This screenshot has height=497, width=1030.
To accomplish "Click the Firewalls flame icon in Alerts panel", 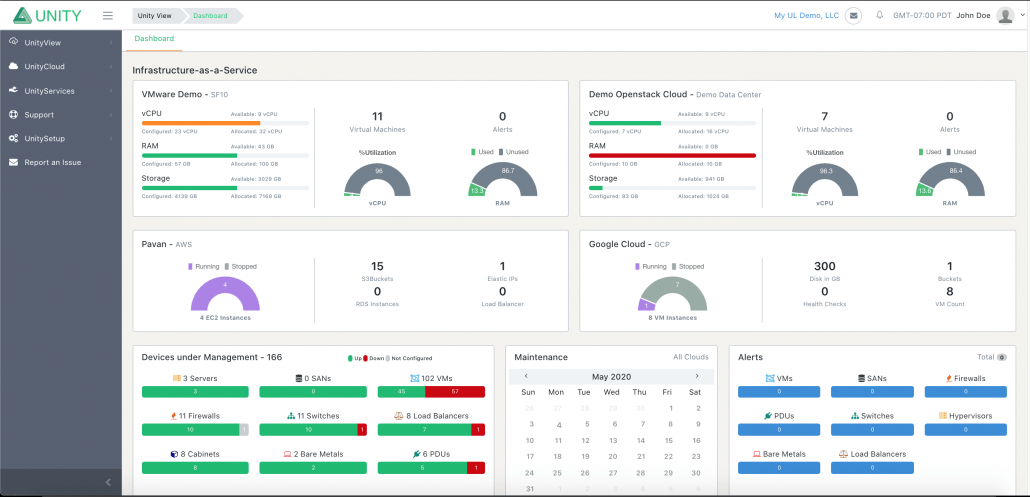I will 949,378.
